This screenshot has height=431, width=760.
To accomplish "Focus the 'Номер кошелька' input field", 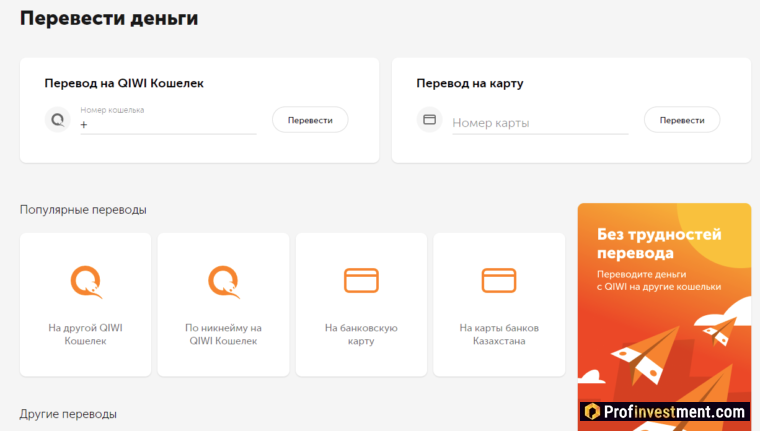I will [x=170, y=125].
